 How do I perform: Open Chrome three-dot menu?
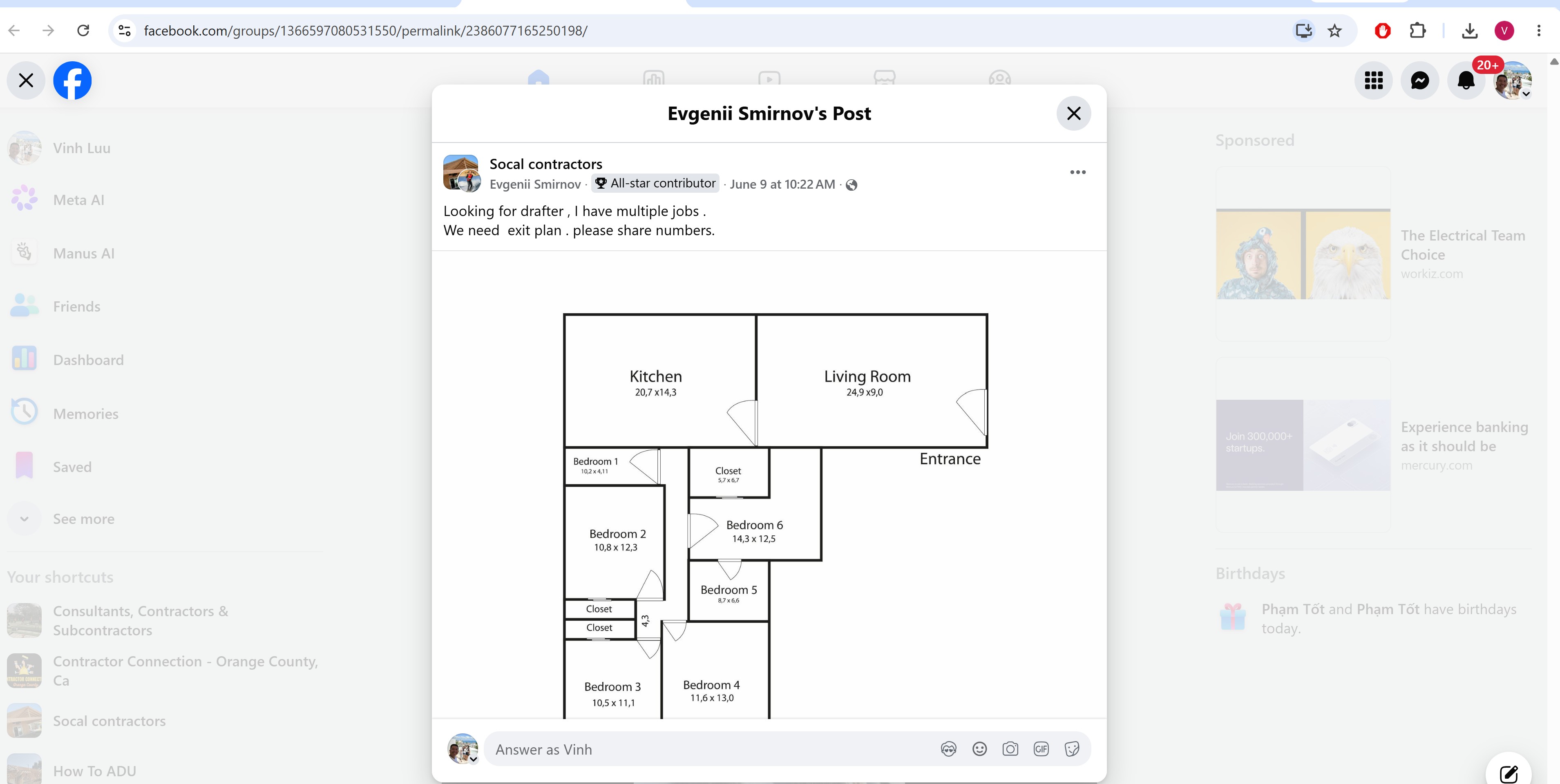pos(1539,30)
